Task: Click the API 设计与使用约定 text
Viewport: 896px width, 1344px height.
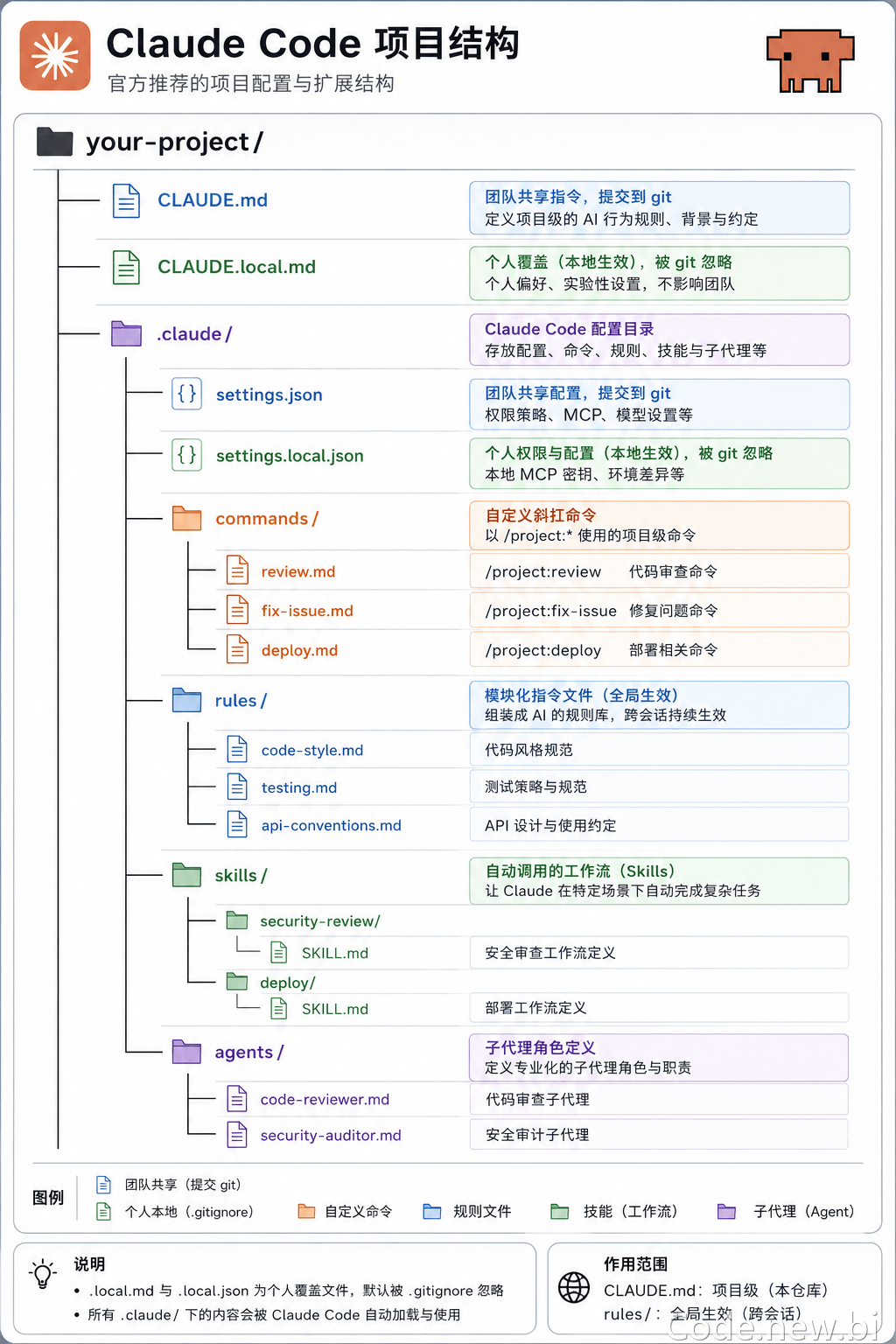Action: (x=550, y=825)
